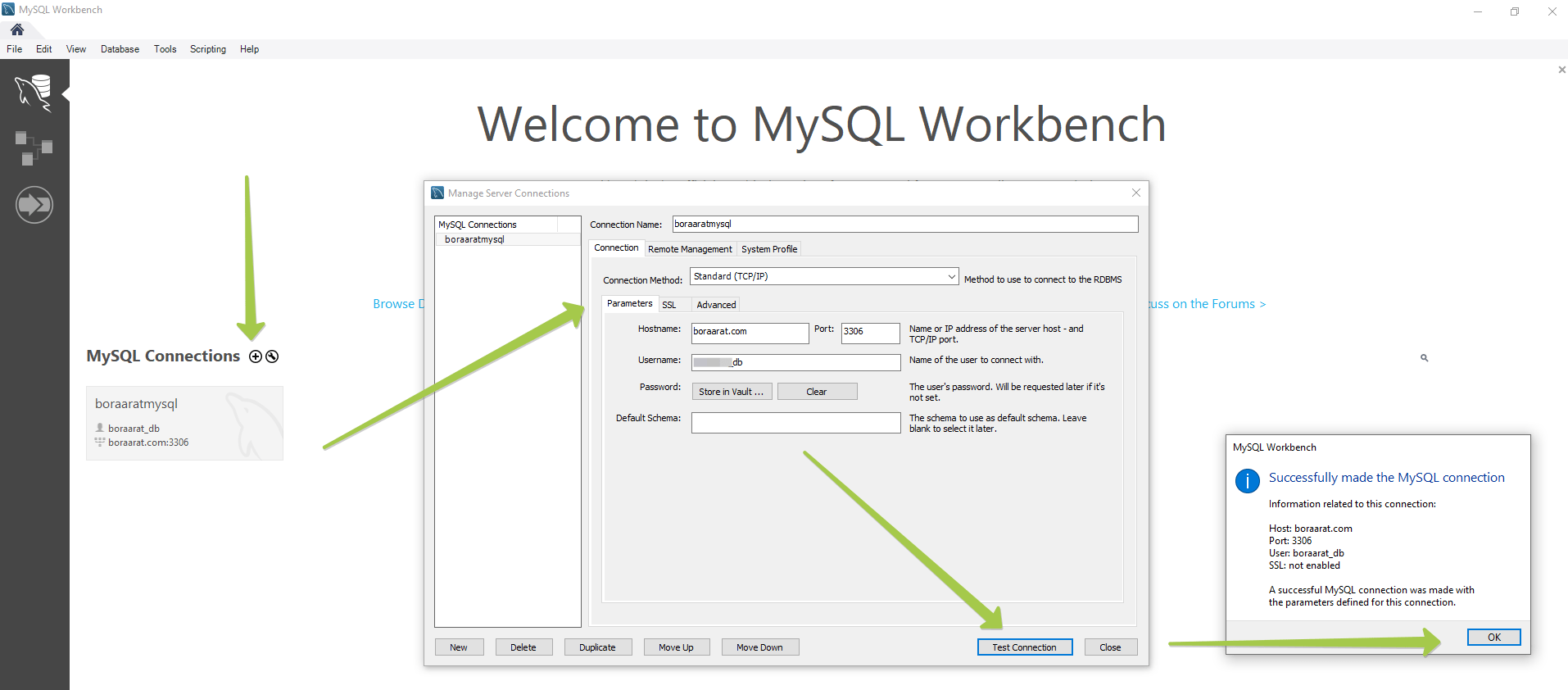Close the Manage Server Connections dialog

pos(1135,193)
